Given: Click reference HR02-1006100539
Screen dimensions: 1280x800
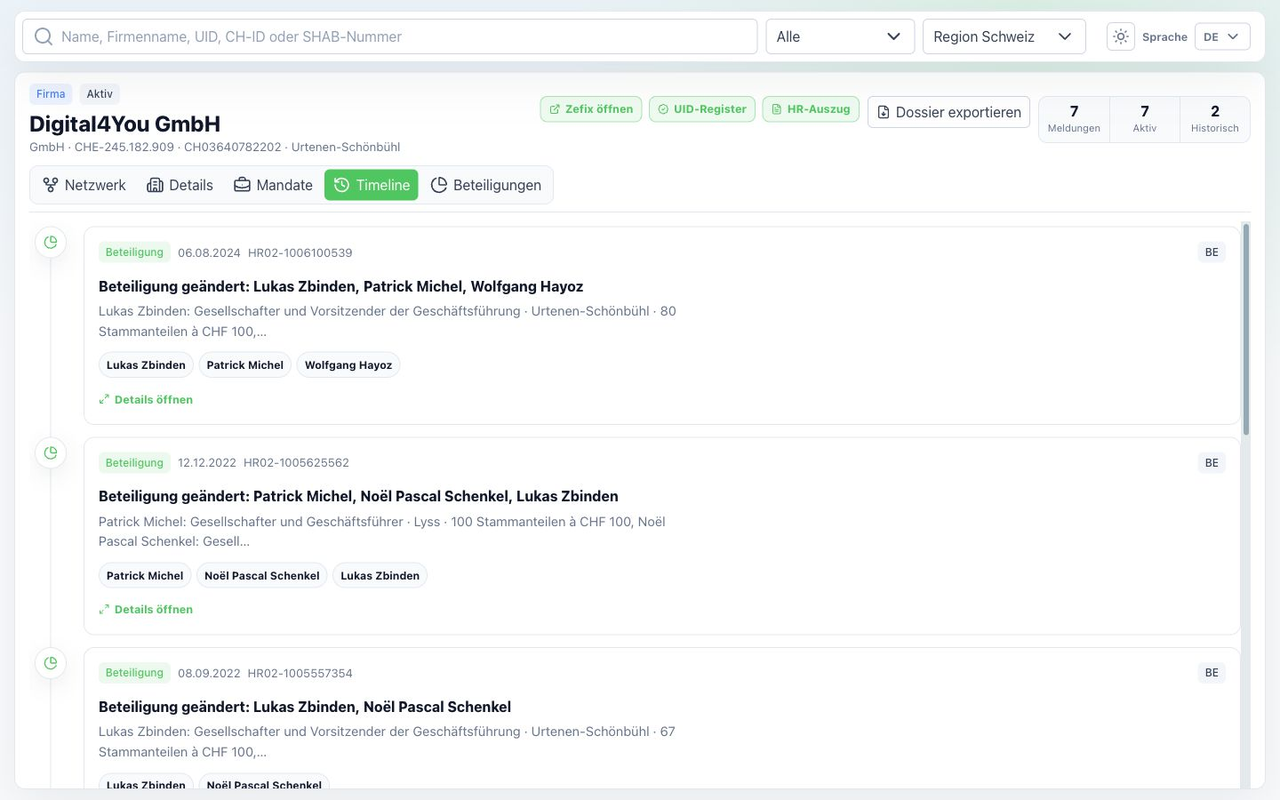Looking at the screenshot, I should [300, 253].
